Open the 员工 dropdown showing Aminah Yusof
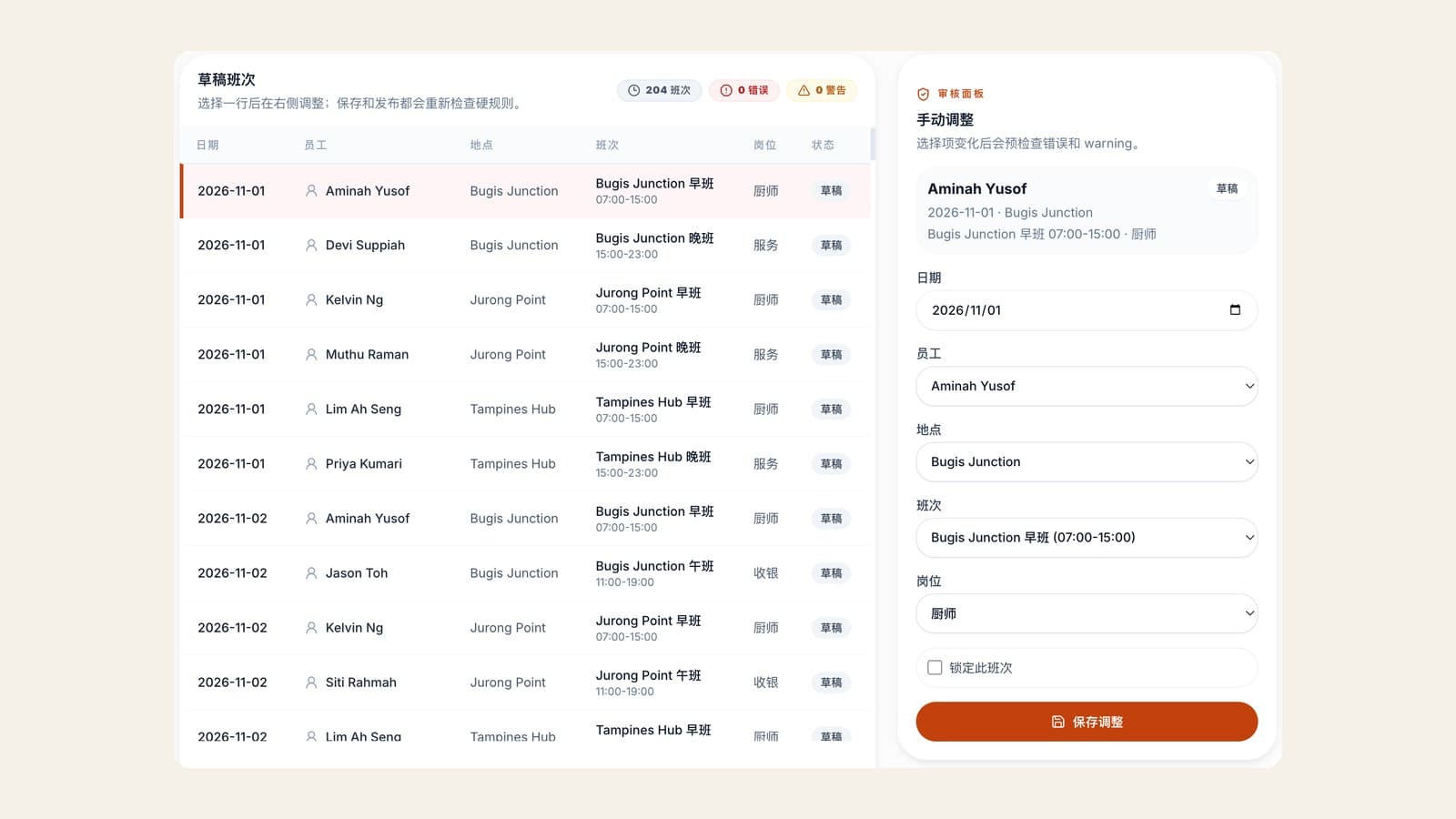 [x=1087, y=386]
